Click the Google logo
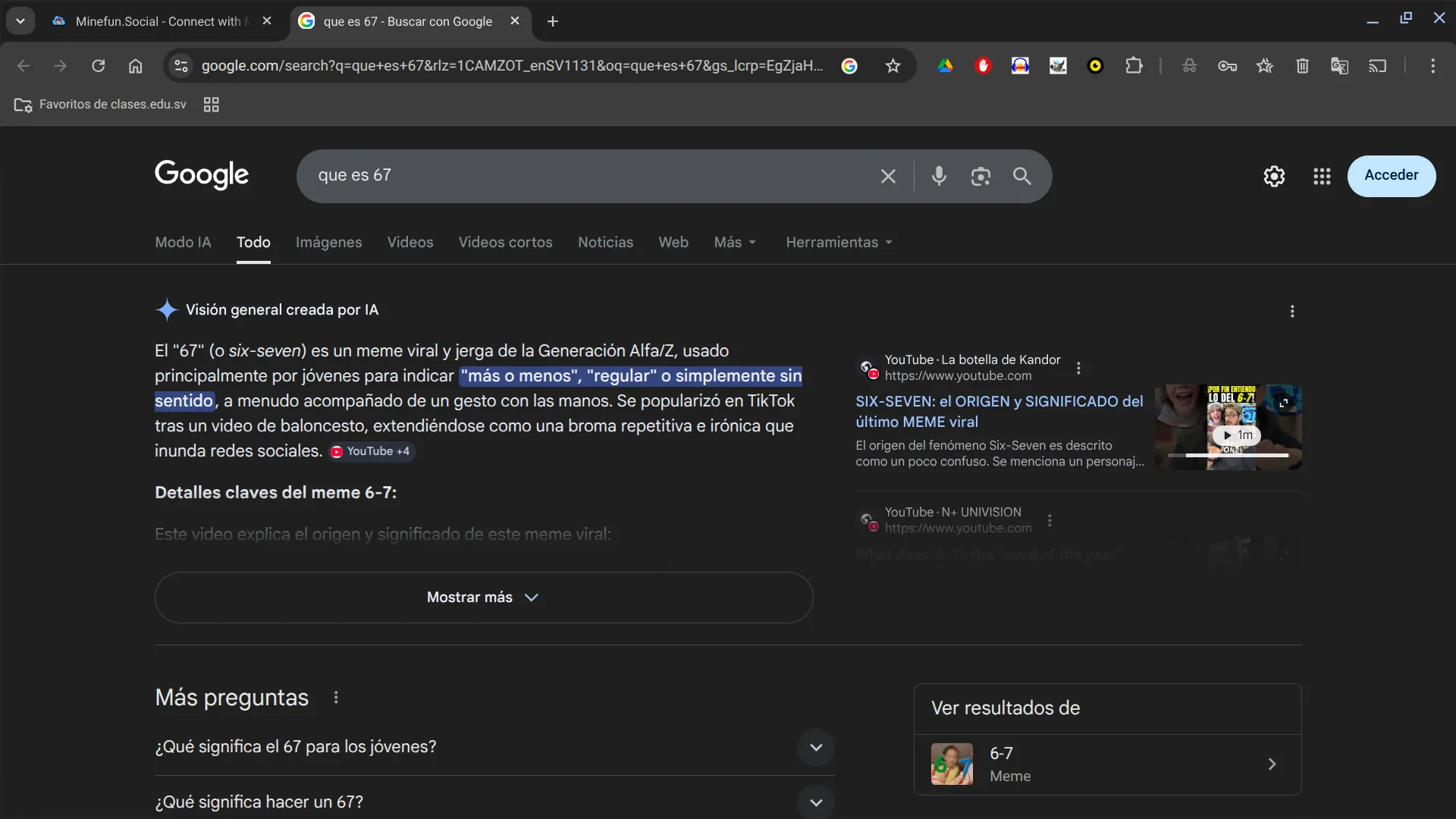The width and height of the screenshot is (1456, 819). coord(202,174)
